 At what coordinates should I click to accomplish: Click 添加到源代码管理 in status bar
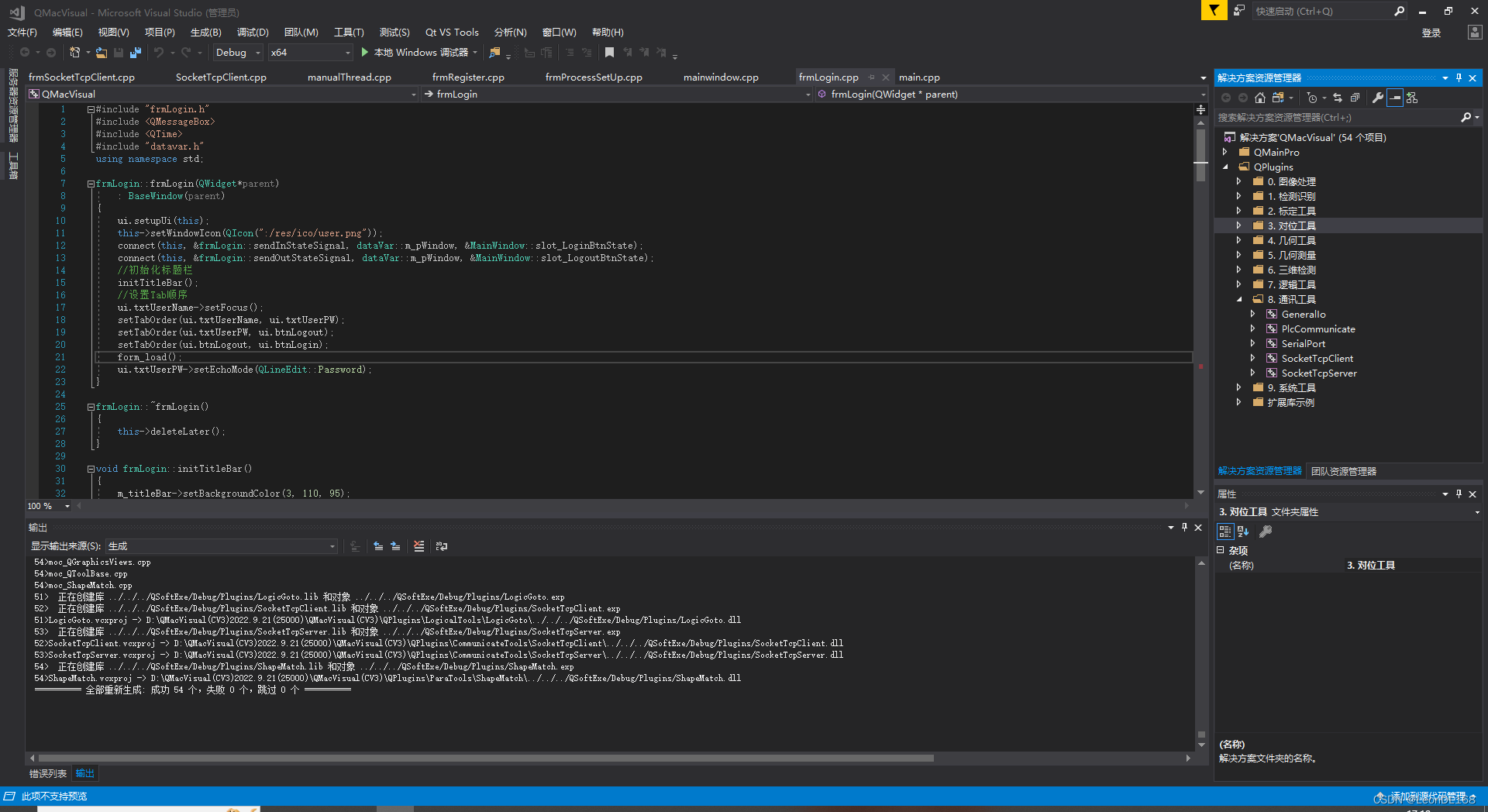(x=1428, y=797)
